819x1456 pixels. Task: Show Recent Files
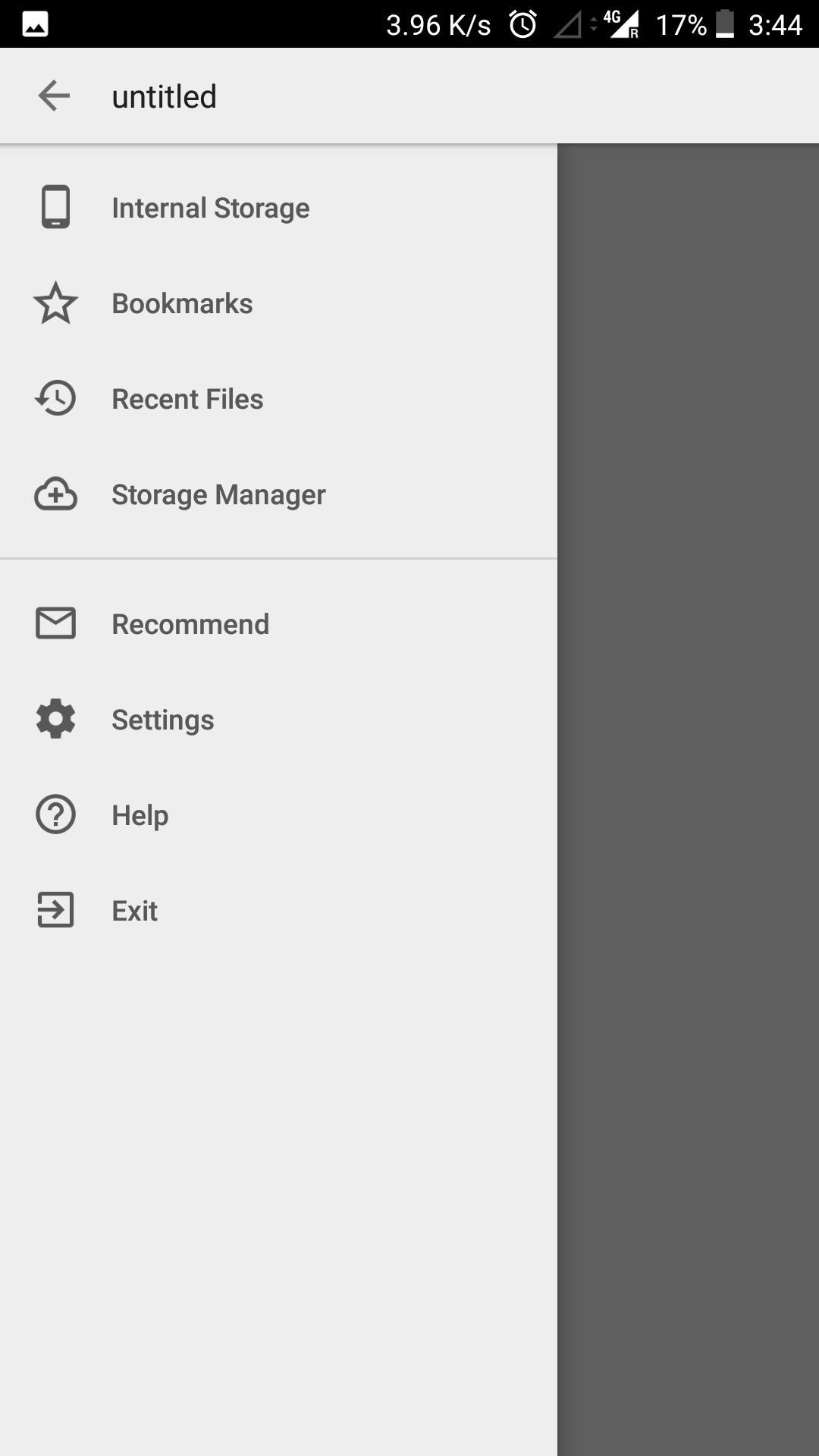[278, 399]
